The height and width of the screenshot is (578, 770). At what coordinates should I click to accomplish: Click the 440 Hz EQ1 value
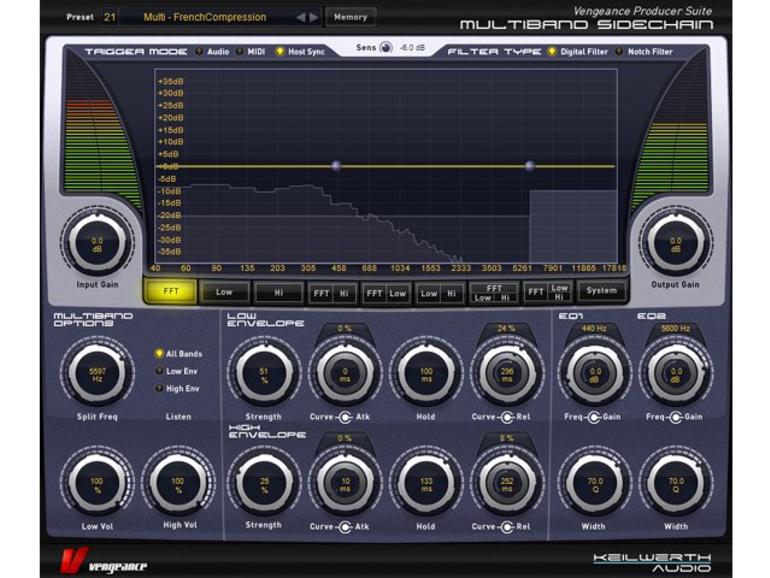click(x=594, y=329)
